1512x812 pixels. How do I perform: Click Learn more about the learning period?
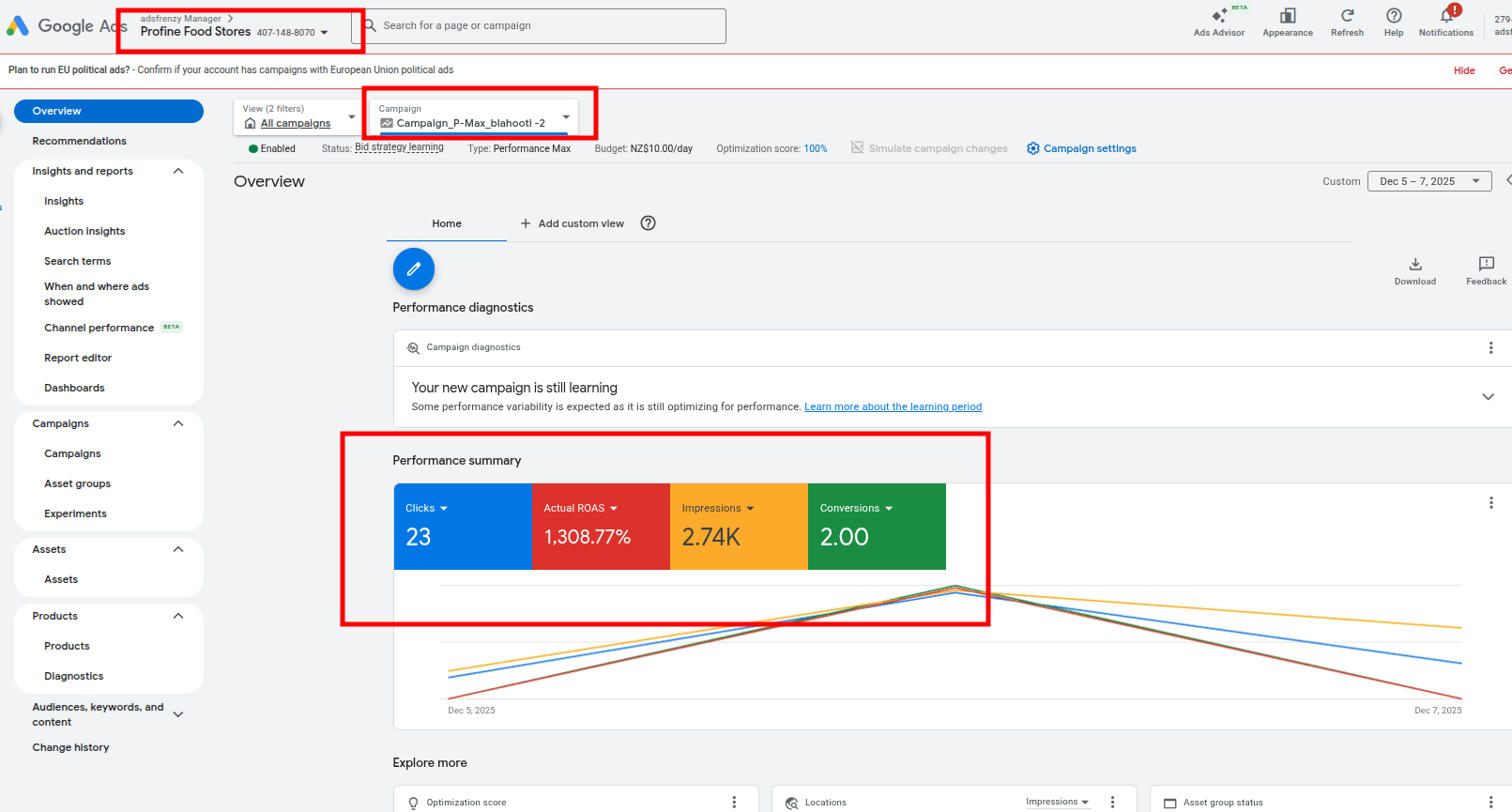(893, 407)
